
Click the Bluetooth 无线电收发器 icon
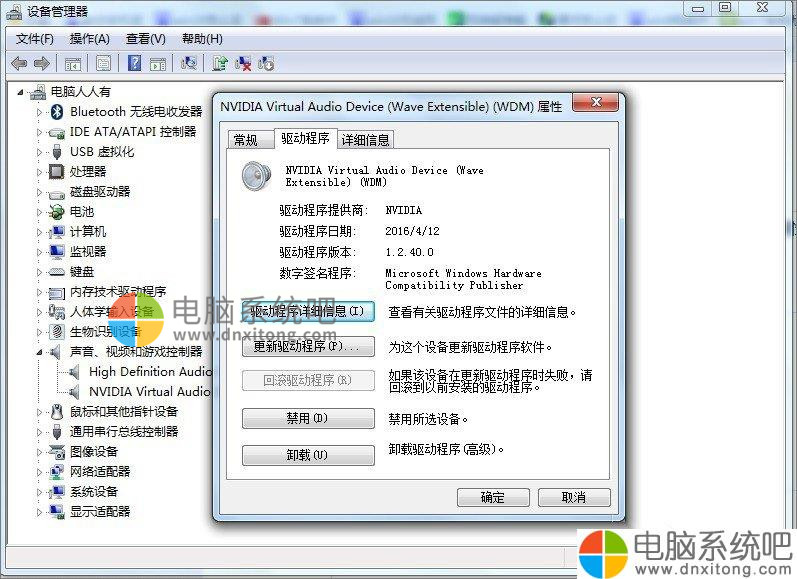(57, 111)
